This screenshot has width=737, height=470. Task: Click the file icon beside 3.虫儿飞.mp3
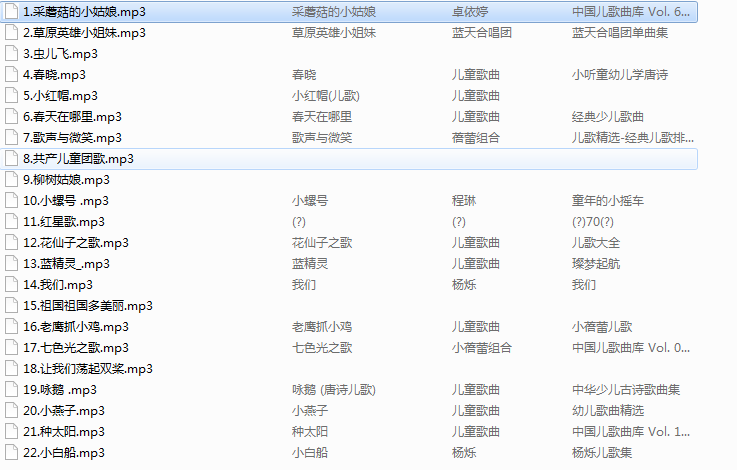[11, 54]
